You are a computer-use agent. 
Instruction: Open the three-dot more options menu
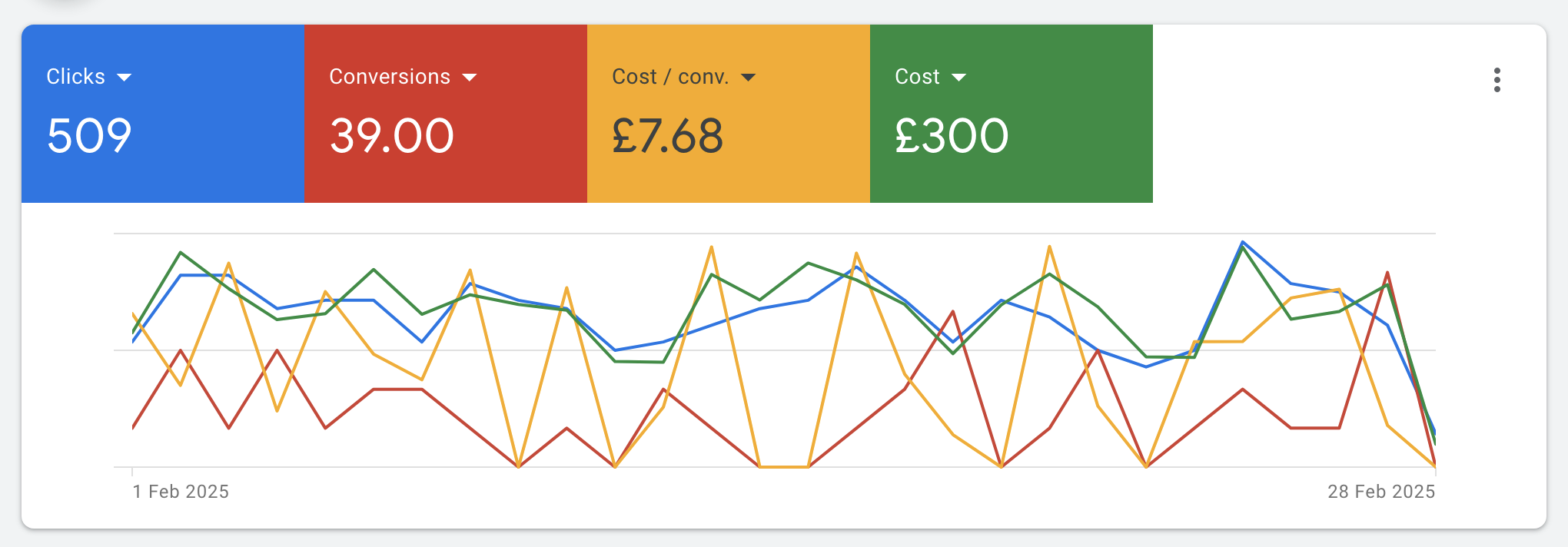point(1497,80)
